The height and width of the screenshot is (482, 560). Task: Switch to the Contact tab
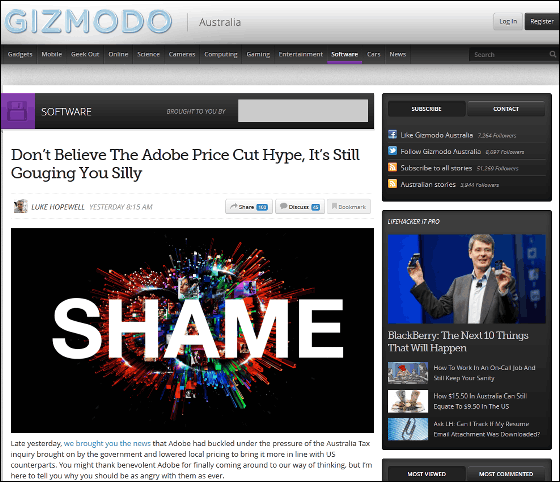coord(506,109)
